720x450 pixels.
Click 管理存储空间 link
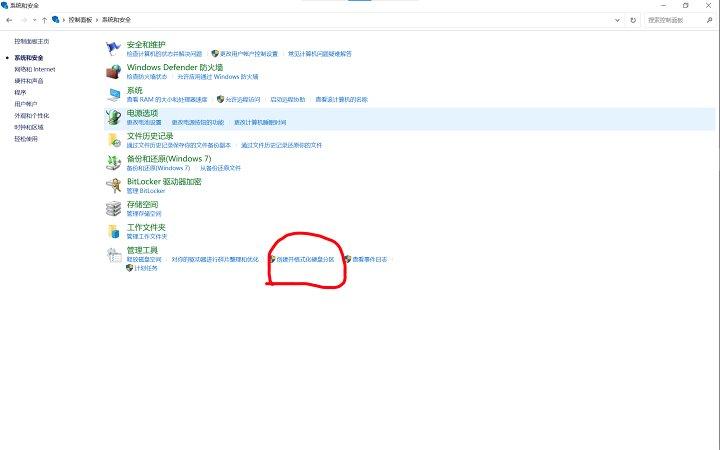click(x=144, y=214)
